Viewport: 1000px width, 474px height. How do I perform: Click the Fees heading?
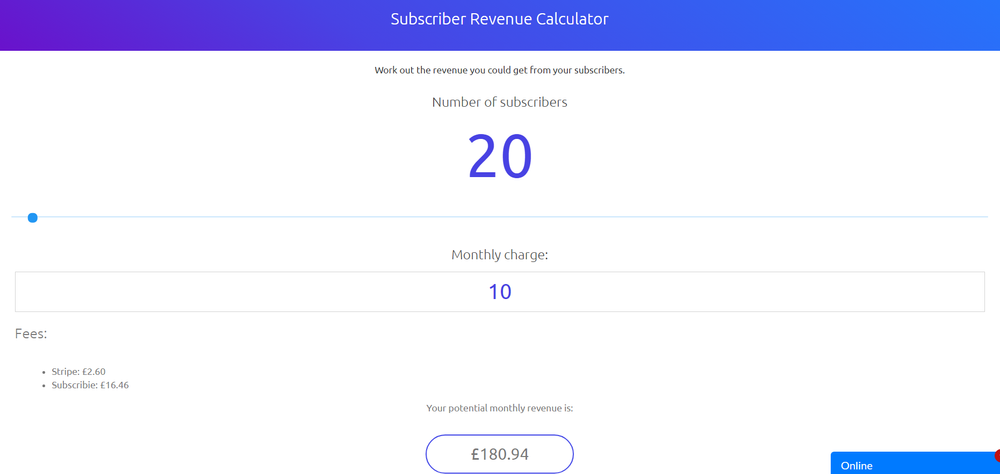(31, 334)
